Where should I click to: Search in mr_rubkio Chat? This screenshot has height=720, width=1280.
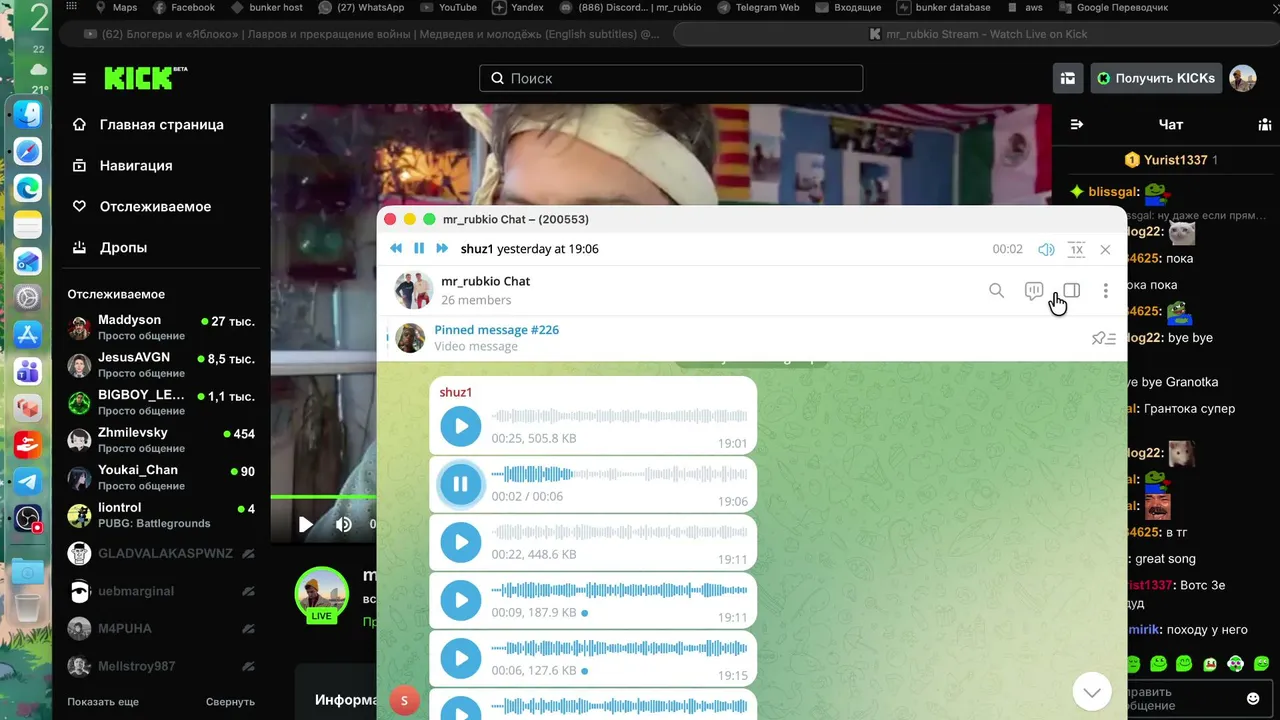click(x=996, y=290)
